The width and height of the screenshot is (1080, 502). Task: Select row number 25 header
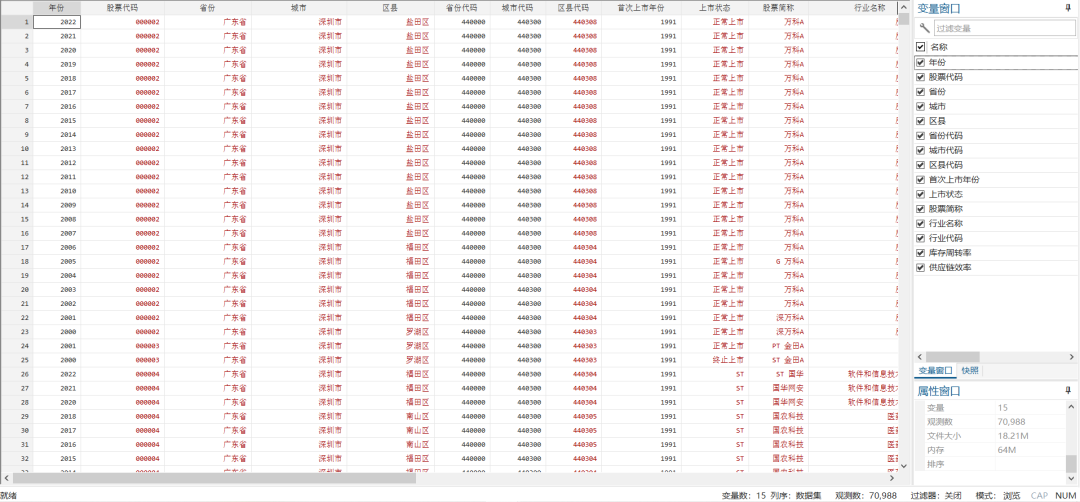point(17,360)
